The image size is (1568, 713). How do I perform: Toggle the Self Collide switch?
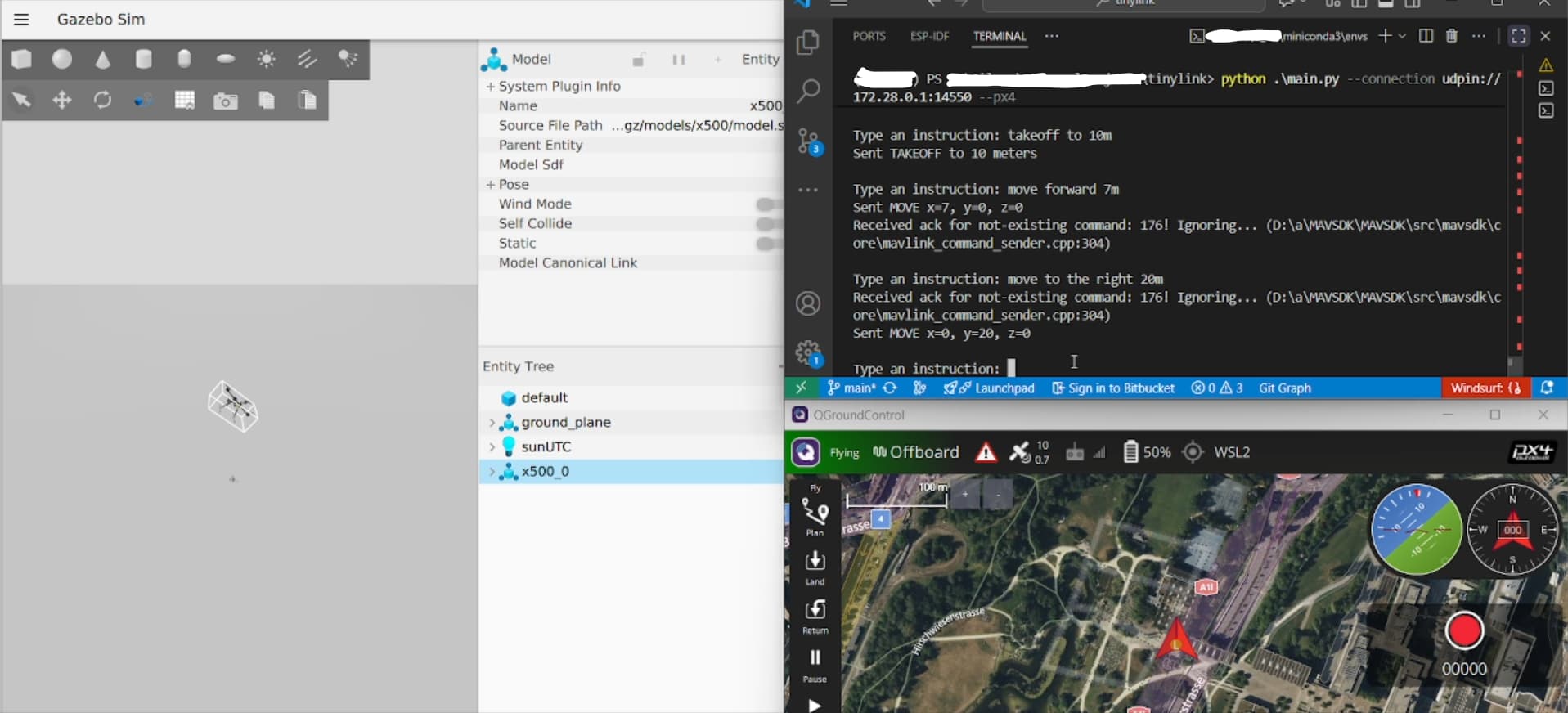767,224
